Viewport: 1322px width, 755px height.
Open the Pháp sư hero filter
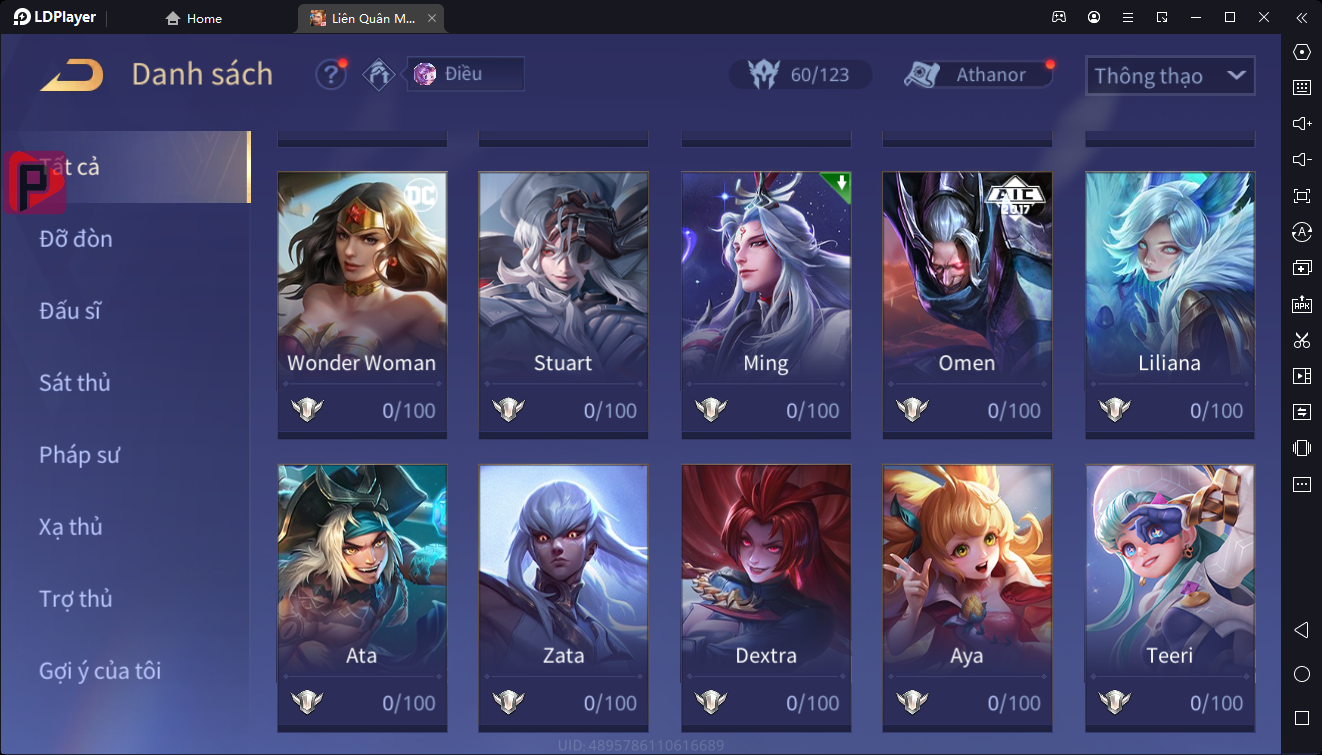[x=80, y=455]
